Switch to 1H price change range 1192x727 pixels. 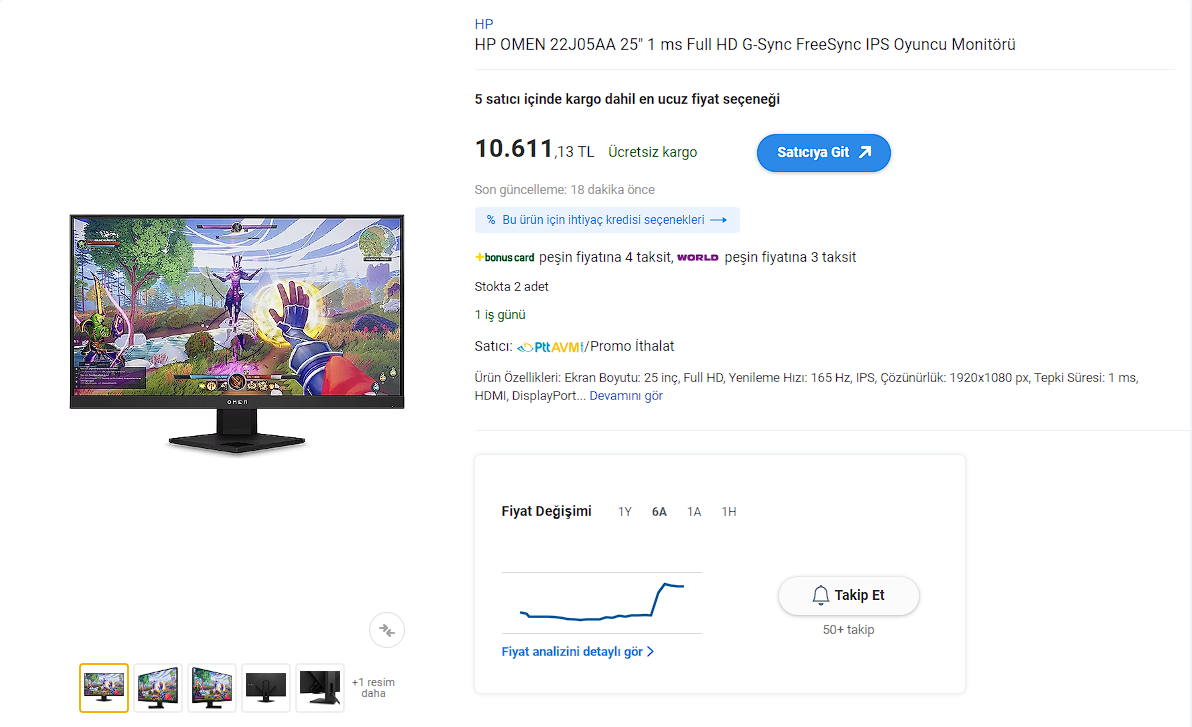click(729, 512)
